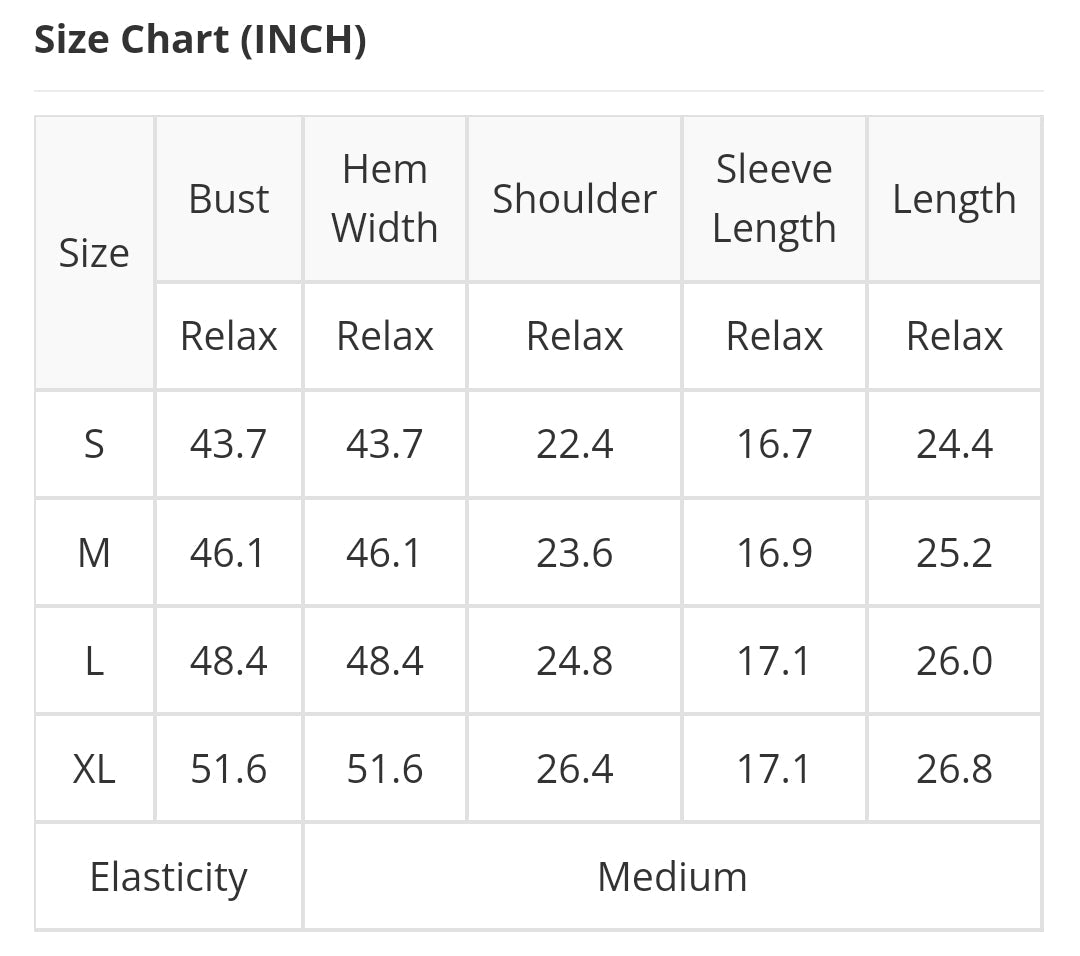Click the Relax label under Shoulder
Screen dimensions: 1080x956
(574, 336)
